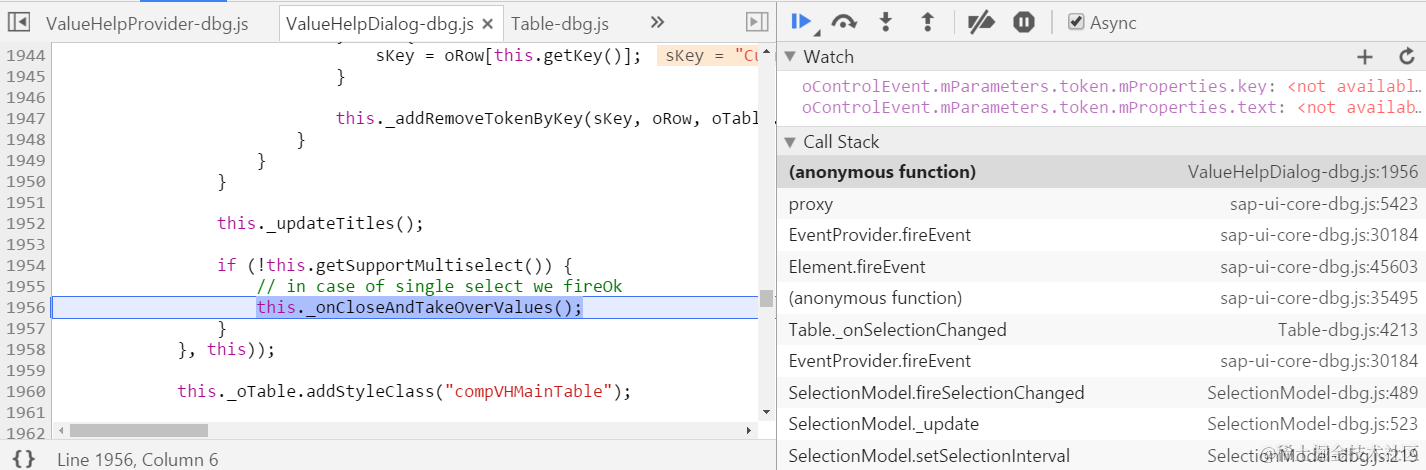The width and height of the screenshot is (1426, 470).
Task: Click horizontal scrollbar left arrow
Action: click(x=61, y=430)
